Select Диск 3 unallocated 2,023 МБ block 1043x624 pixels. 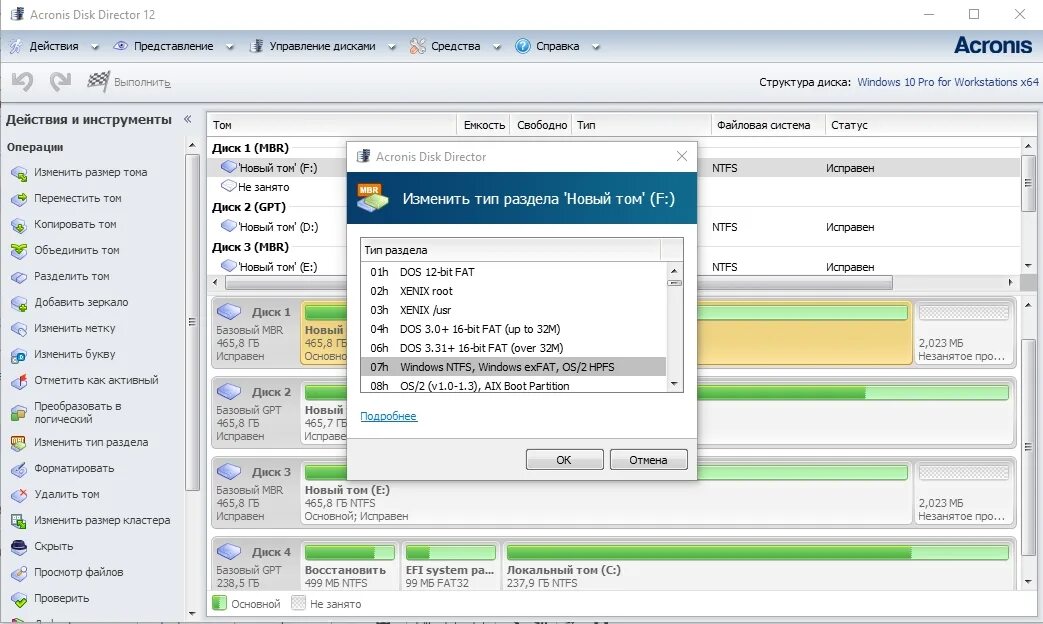(963, 492)
